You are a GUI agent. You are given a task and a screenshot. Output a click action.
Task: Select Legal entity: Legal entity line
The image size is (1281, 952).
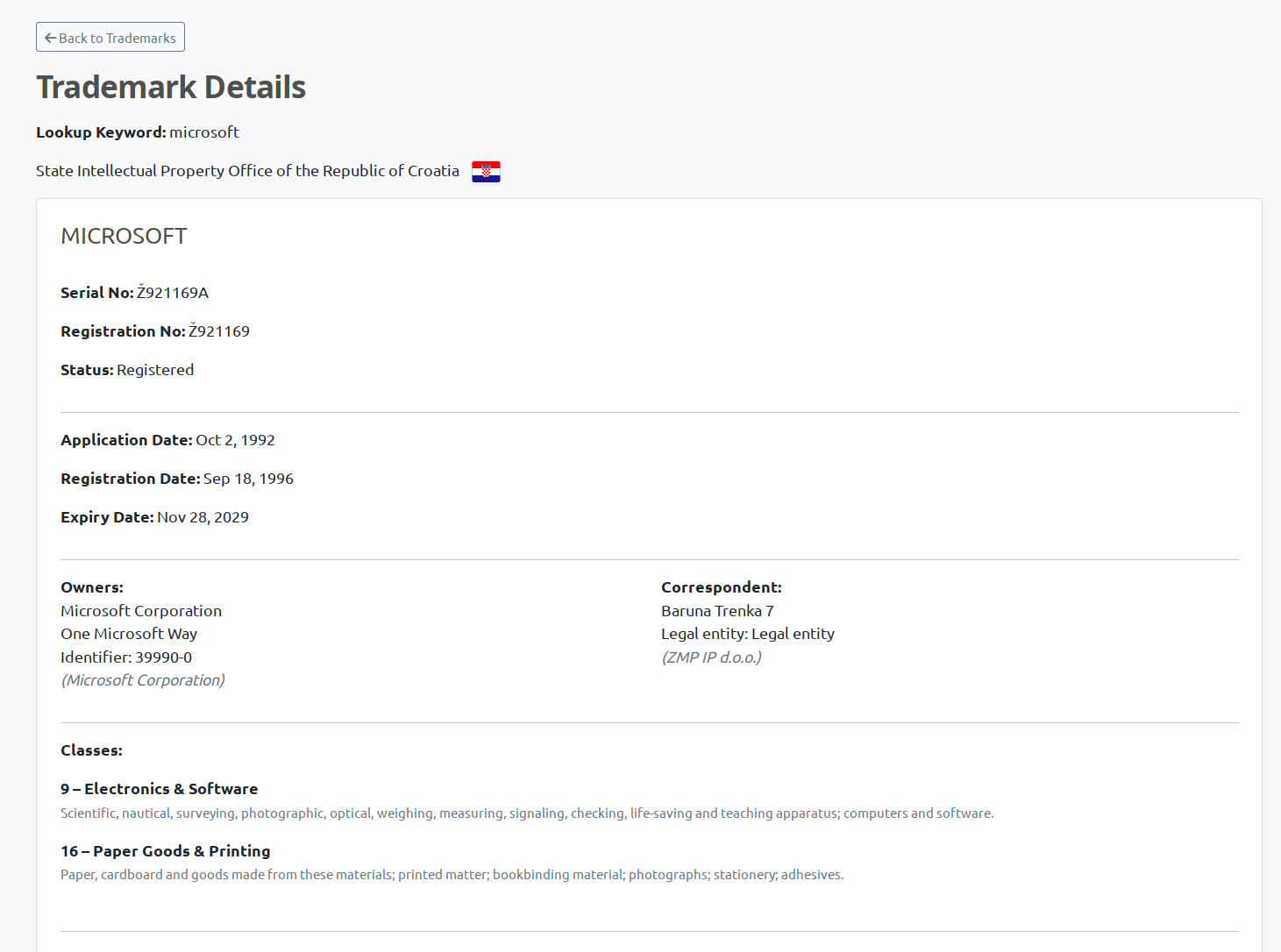pyautogui.click(x=748, y=634)
